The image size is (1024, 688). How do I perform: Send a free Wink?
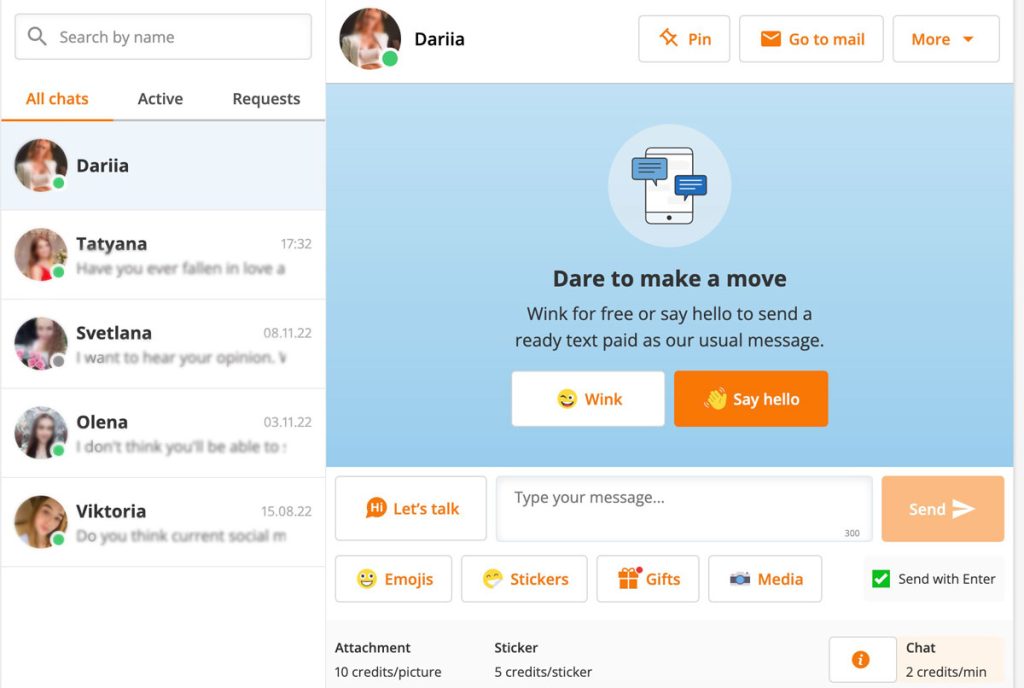pyautogui.click(x=588, y=399)
